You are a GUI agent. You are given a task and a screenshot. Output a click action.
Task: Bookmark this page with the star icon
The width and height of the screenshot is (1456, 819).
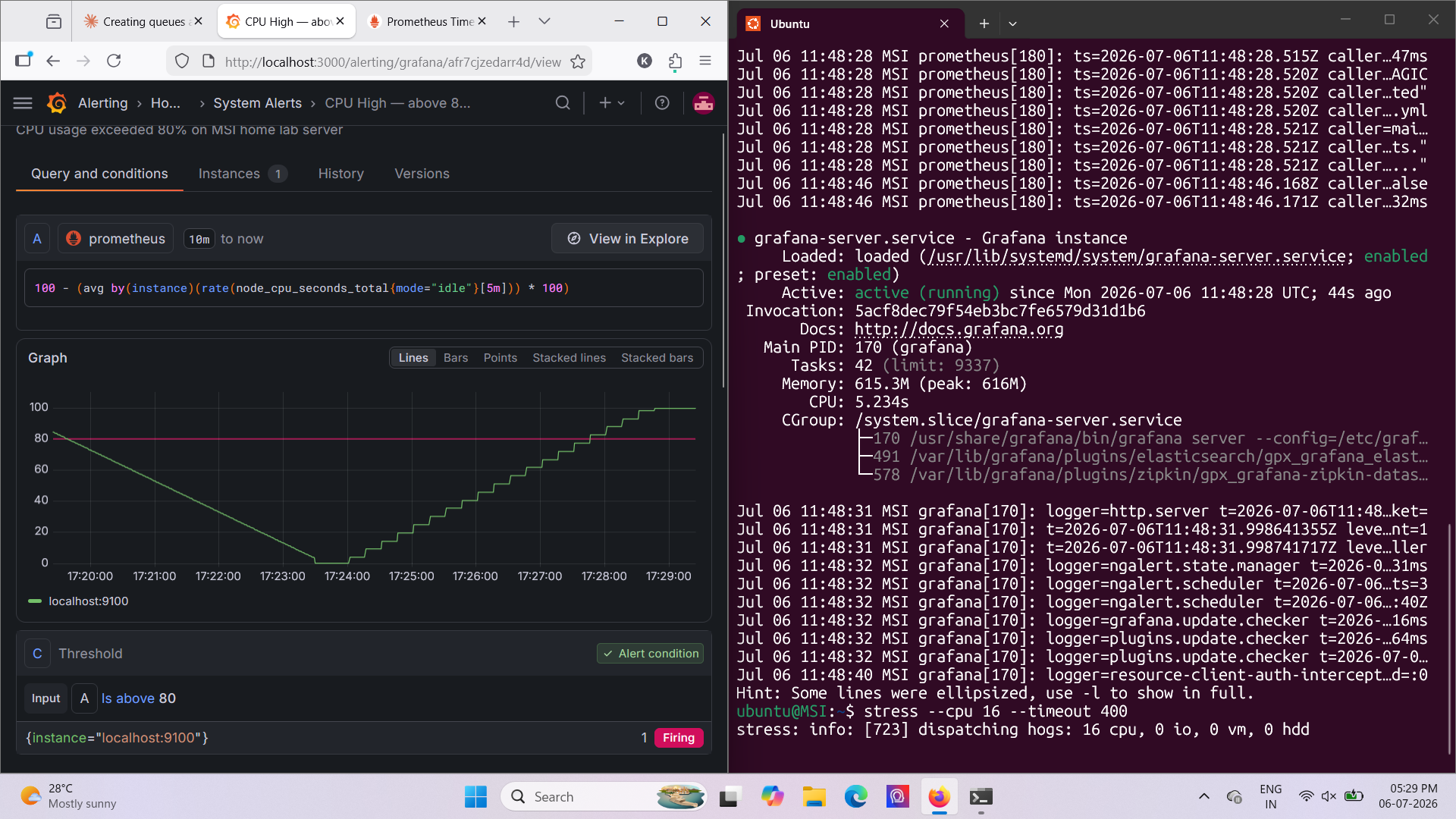578,62
